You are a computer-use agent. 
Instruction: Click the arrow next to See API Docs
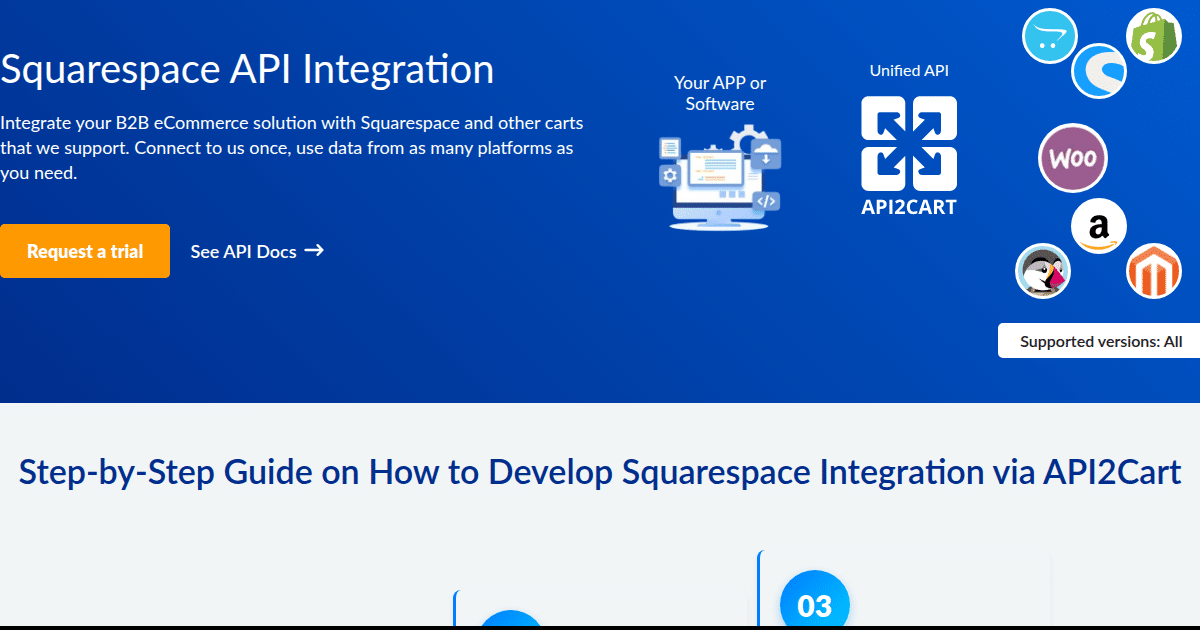[x=314, y=250]
